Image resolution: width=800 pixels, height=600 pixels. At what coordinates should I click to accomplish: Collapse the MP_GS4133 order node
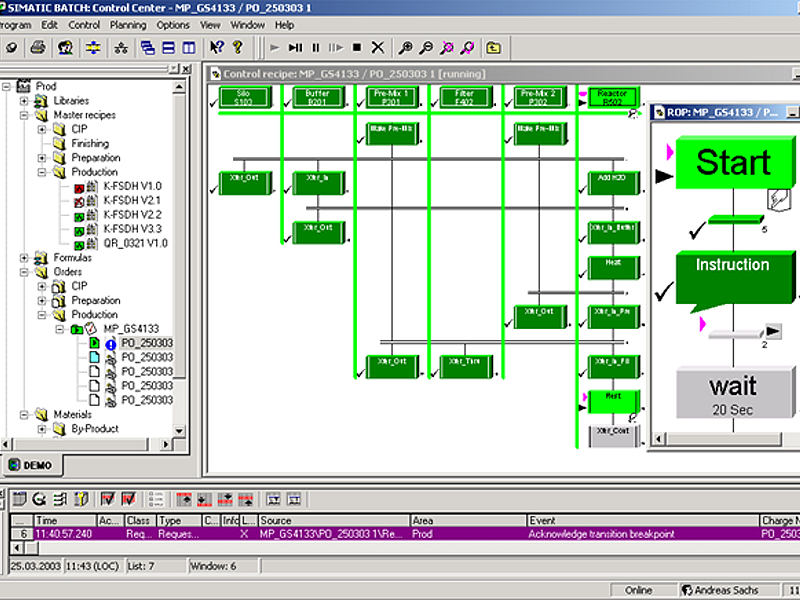pos(60,329)
